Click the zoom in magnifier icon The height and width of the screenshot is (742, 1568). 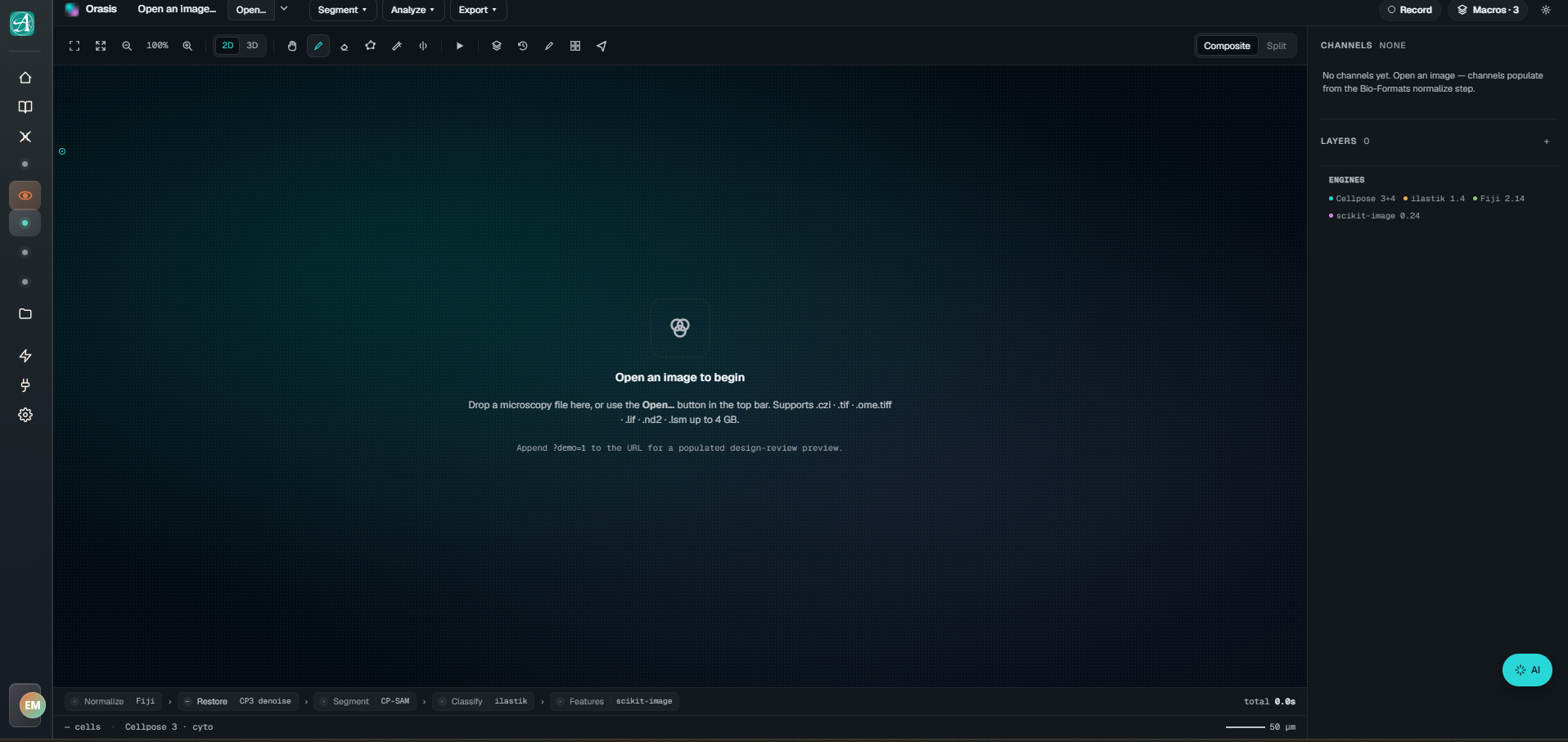[x=187, y=46]
